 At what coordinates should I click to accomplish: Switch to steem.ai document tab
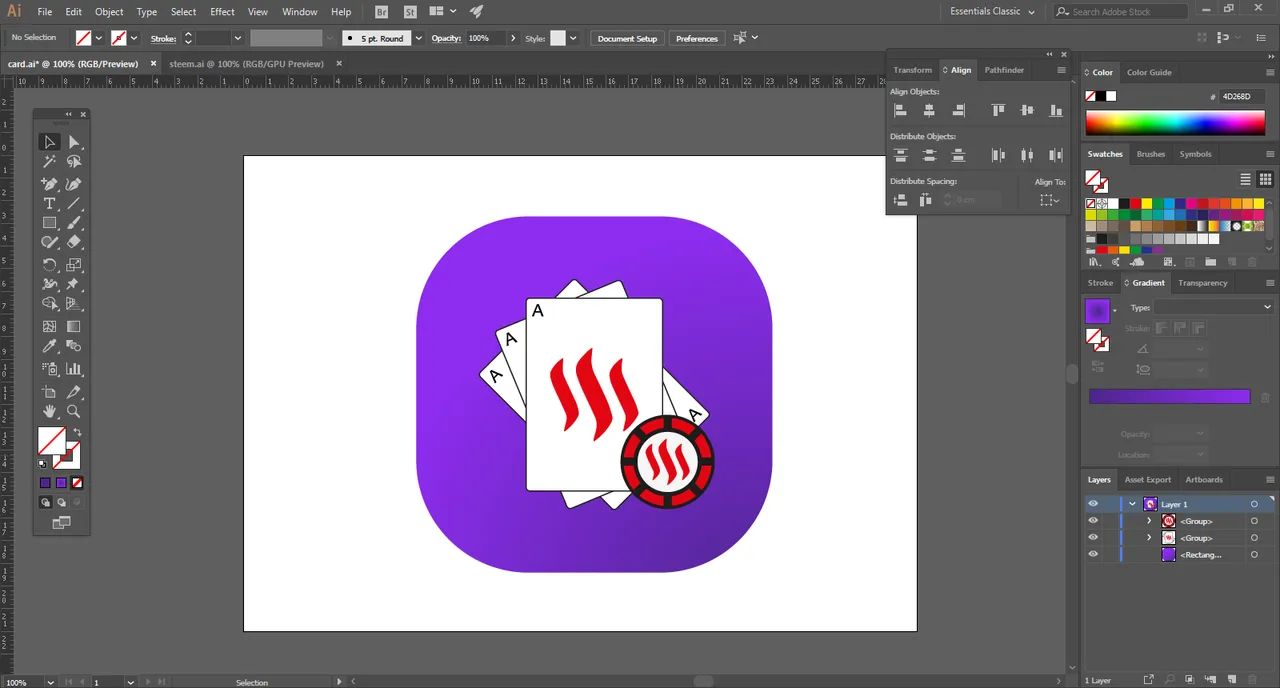click(x=246, y=63)
